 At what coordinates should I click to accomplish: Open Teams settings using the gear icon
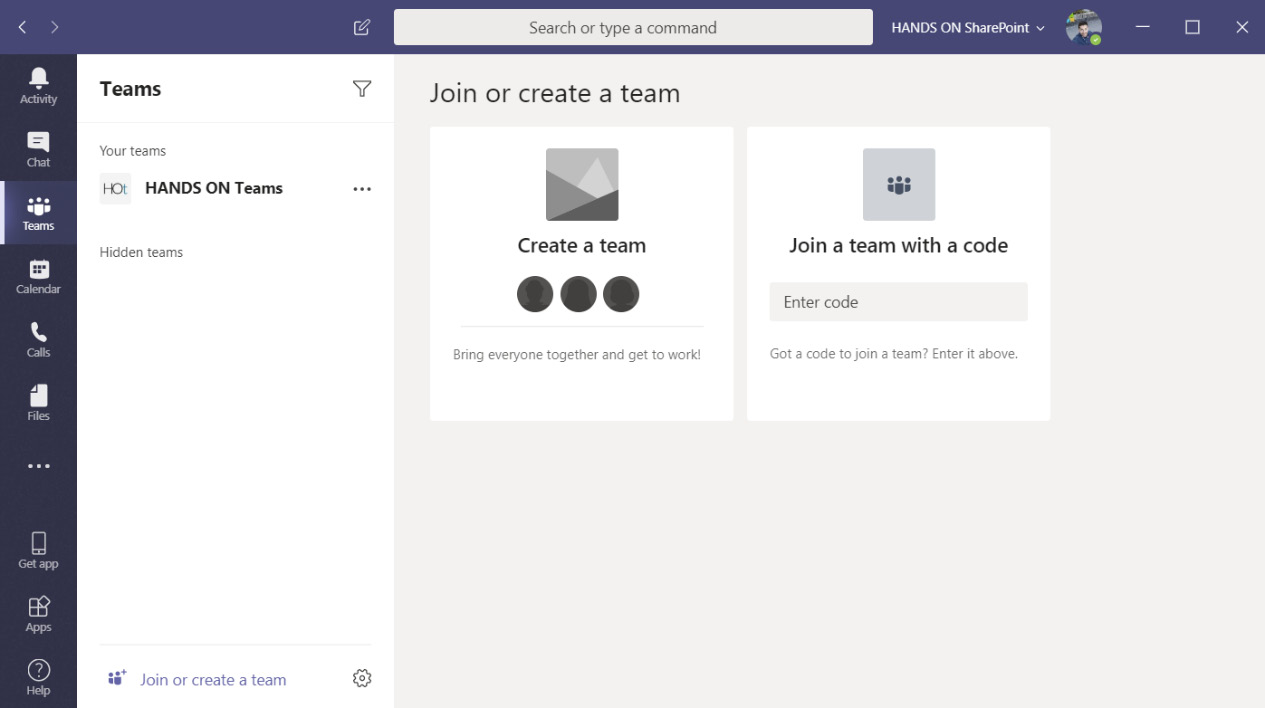(361, 677)
